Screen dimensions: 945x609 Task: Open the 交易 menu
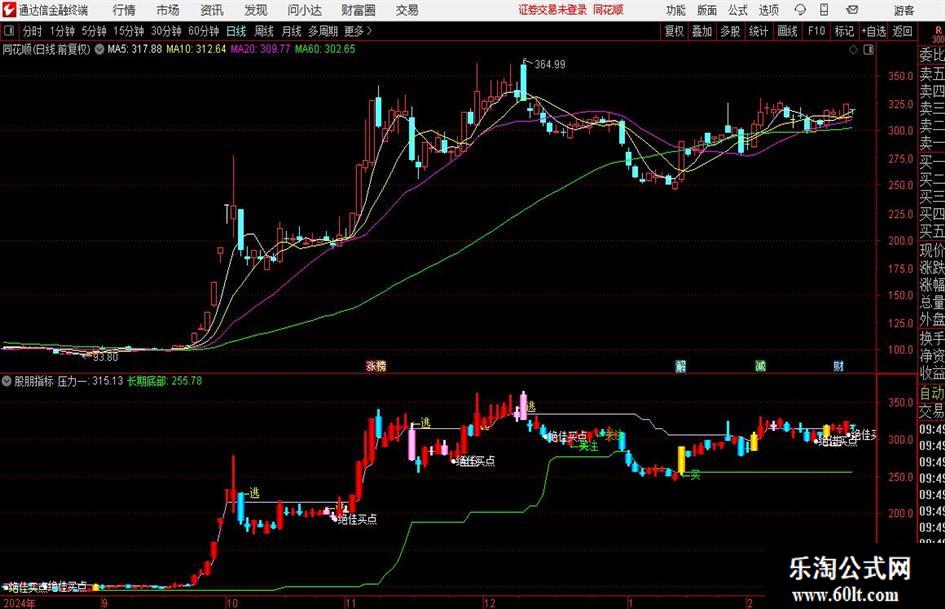coord(407,10)
